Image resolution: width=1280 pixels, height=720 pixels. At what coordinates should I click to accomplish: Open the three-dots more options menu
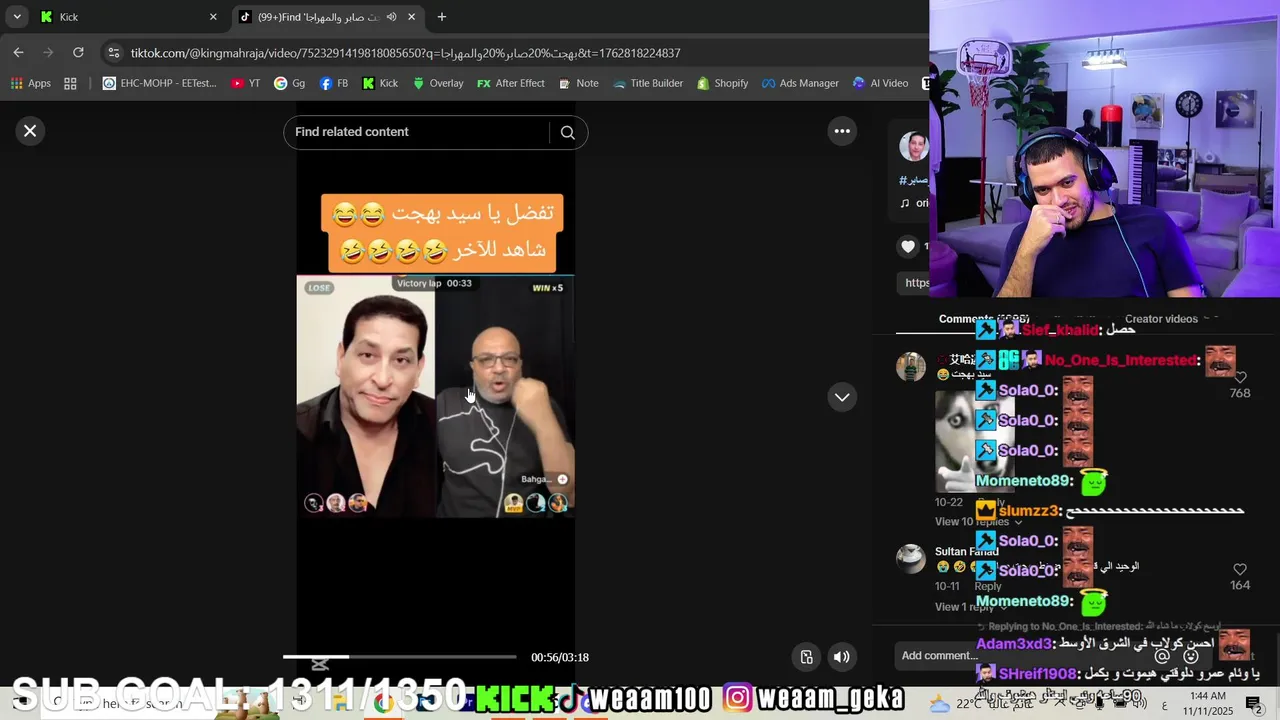pos(842,131)
